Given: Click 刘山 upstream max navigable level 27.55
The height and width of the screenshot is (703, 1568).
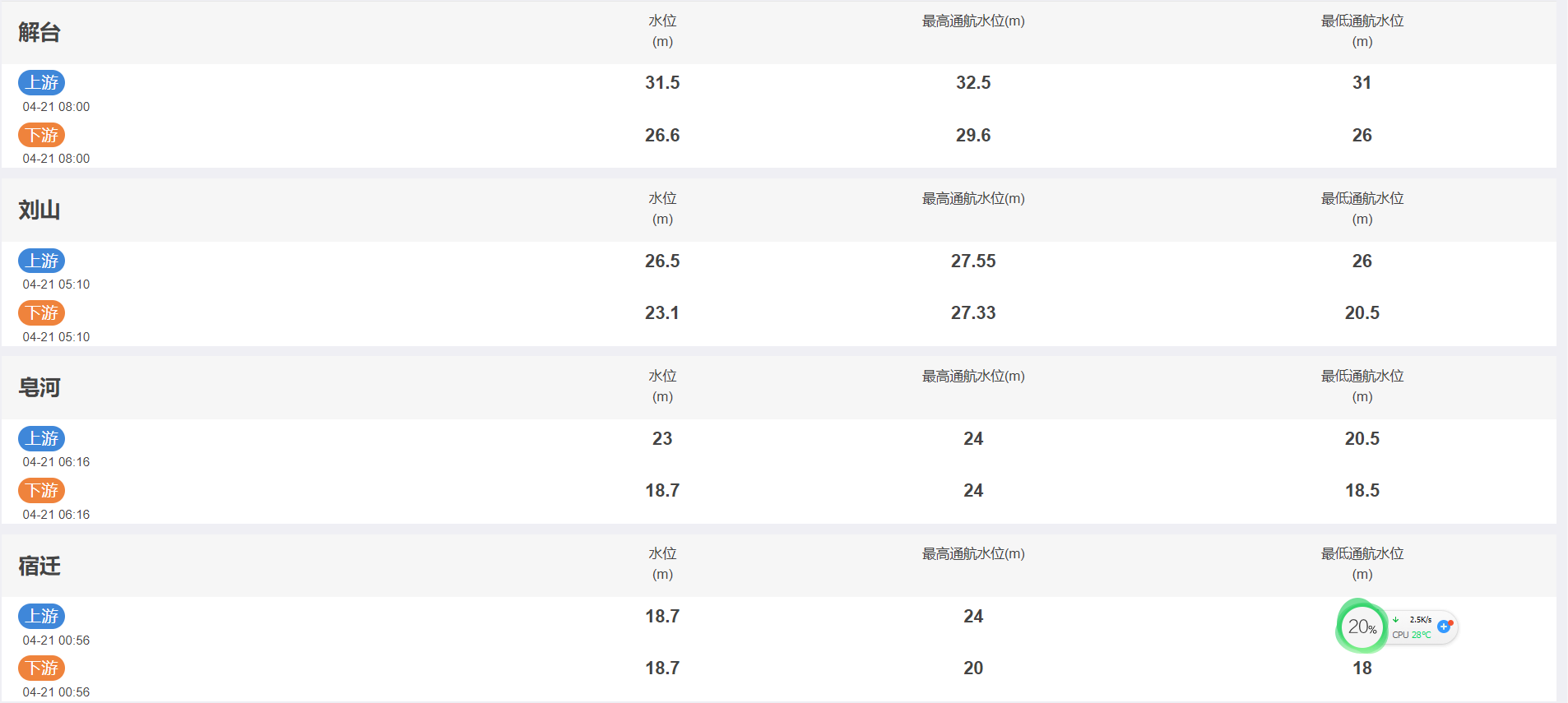Looking at the screenshot, I should (x=973, y=261).
